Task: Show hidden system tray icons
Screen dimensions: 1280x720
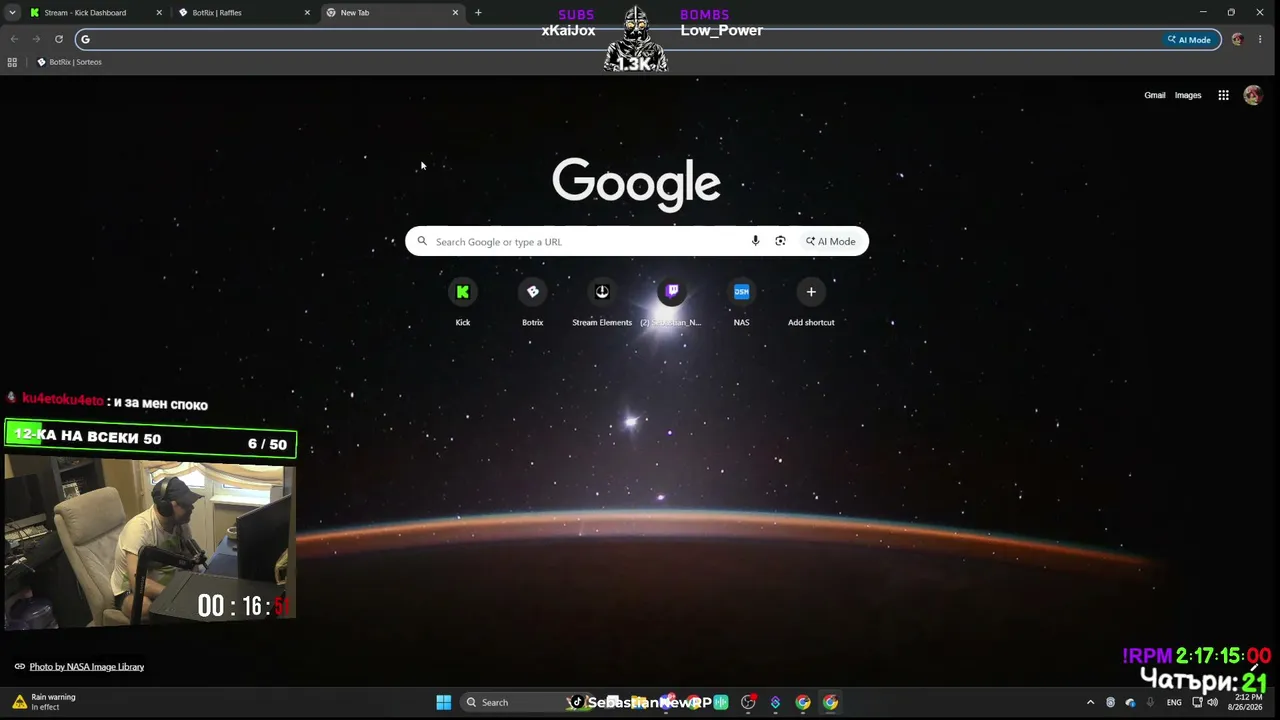Action: click(x=1090, y=702)
